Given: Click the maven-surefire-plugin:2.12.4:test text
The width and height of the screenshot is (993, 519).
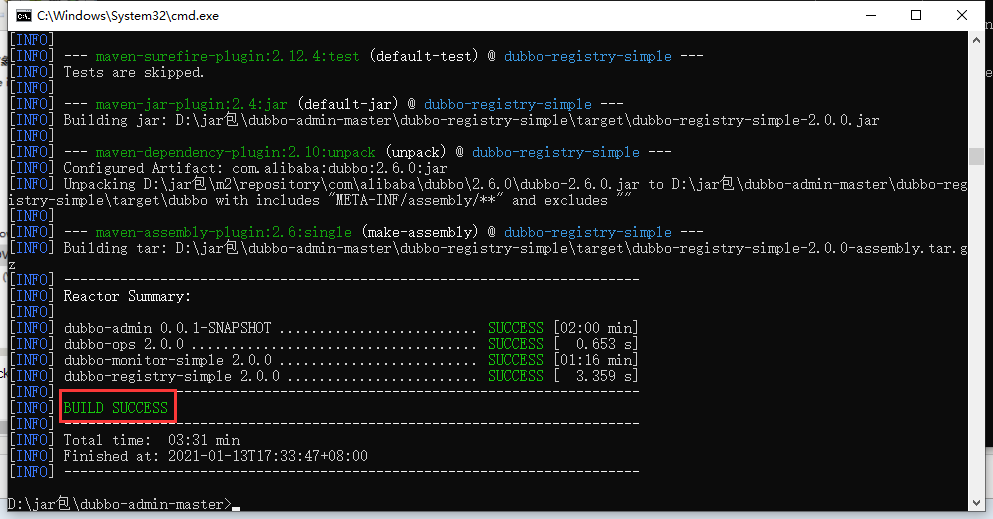Looking at the screenshot, I should tap(227, 56).
